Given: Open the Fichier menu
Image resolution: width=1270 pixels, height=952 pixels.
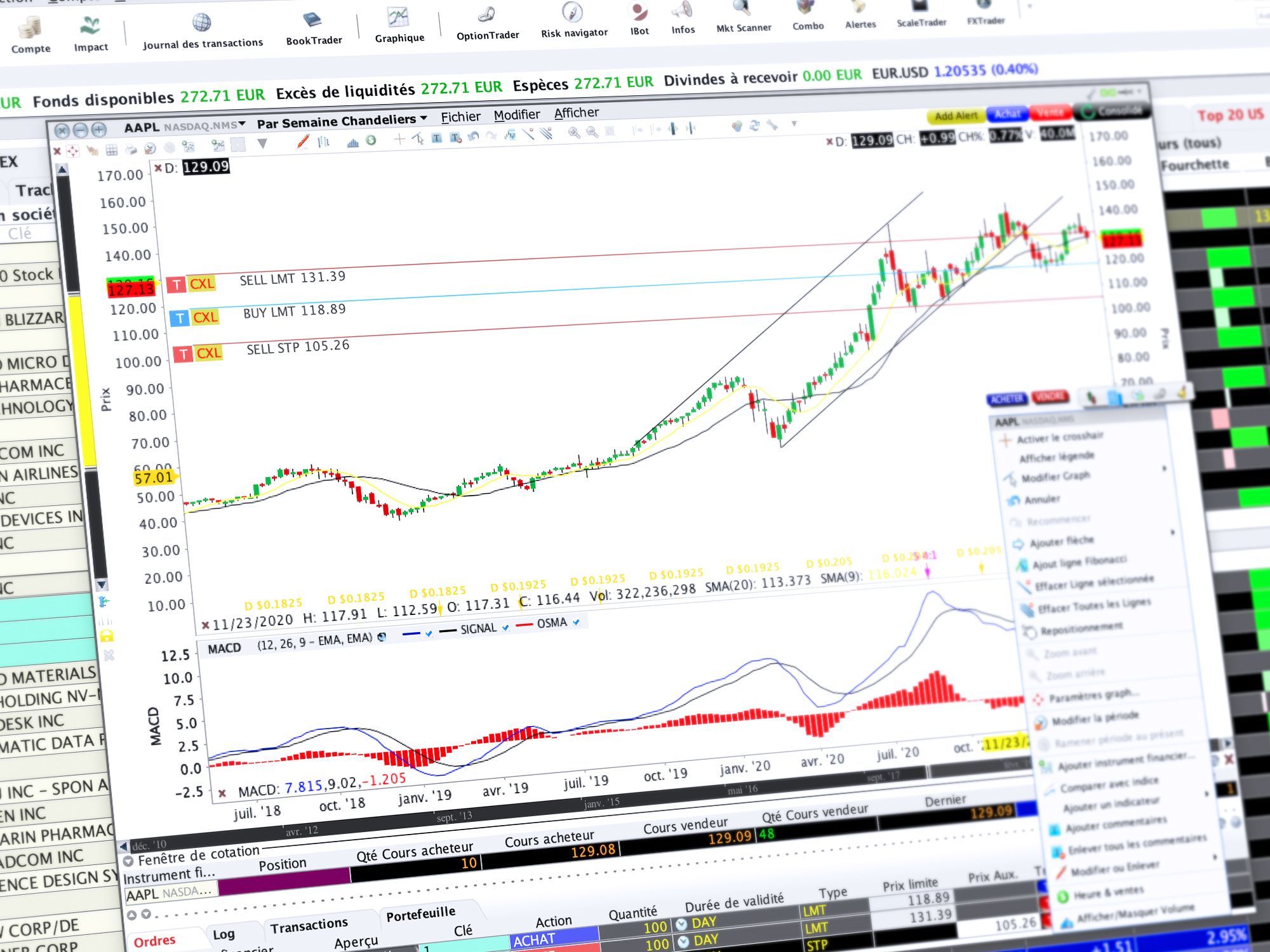Looking at the screenshot, I should coord(460,117).
